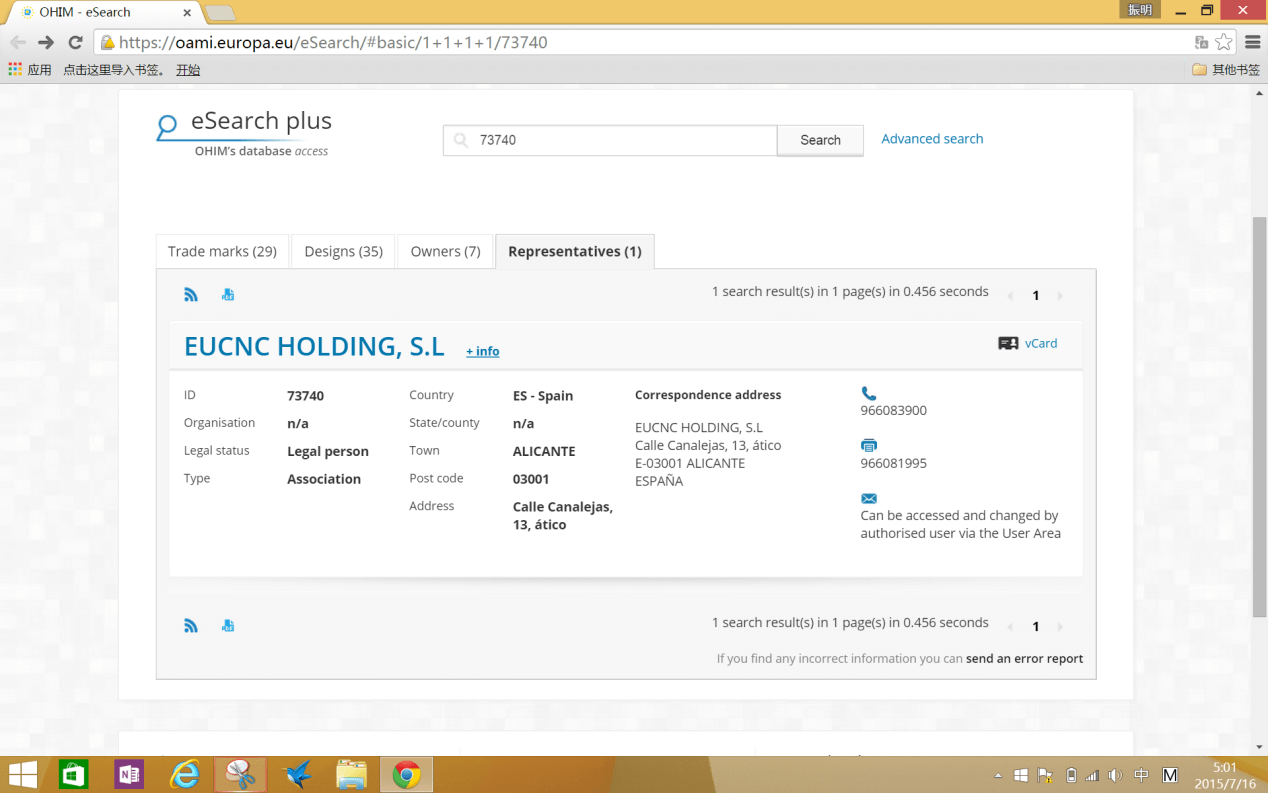Click the 开始 bookmark link
The image size is (1268, 793).
point(188,70)
